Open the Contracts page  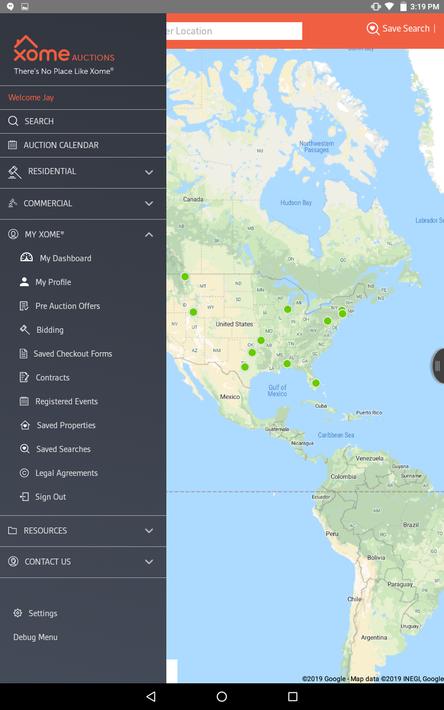pos(53,378)
